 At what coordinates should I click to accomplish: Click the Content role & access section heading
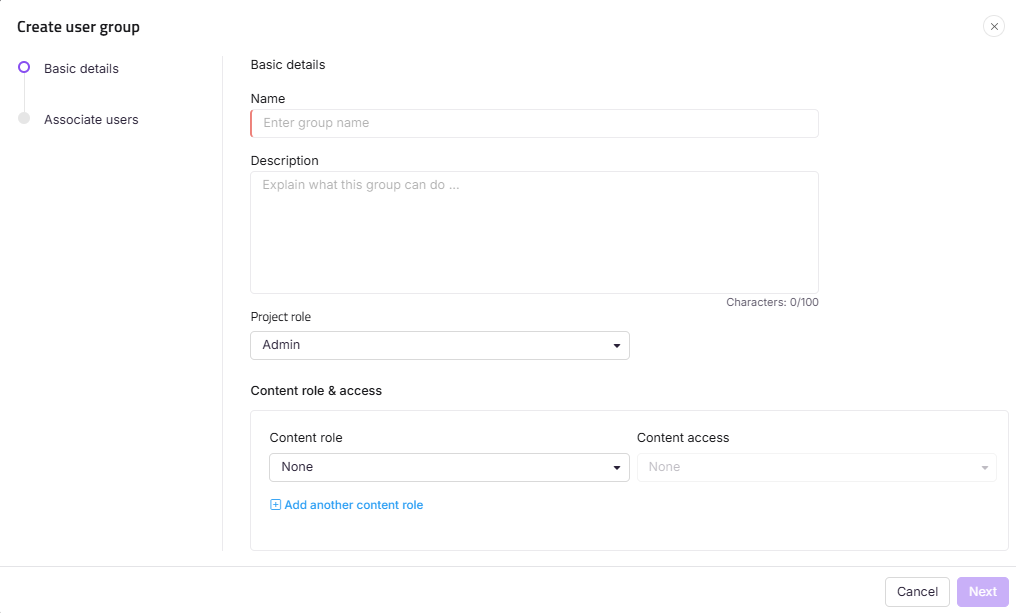click(315, 390)
